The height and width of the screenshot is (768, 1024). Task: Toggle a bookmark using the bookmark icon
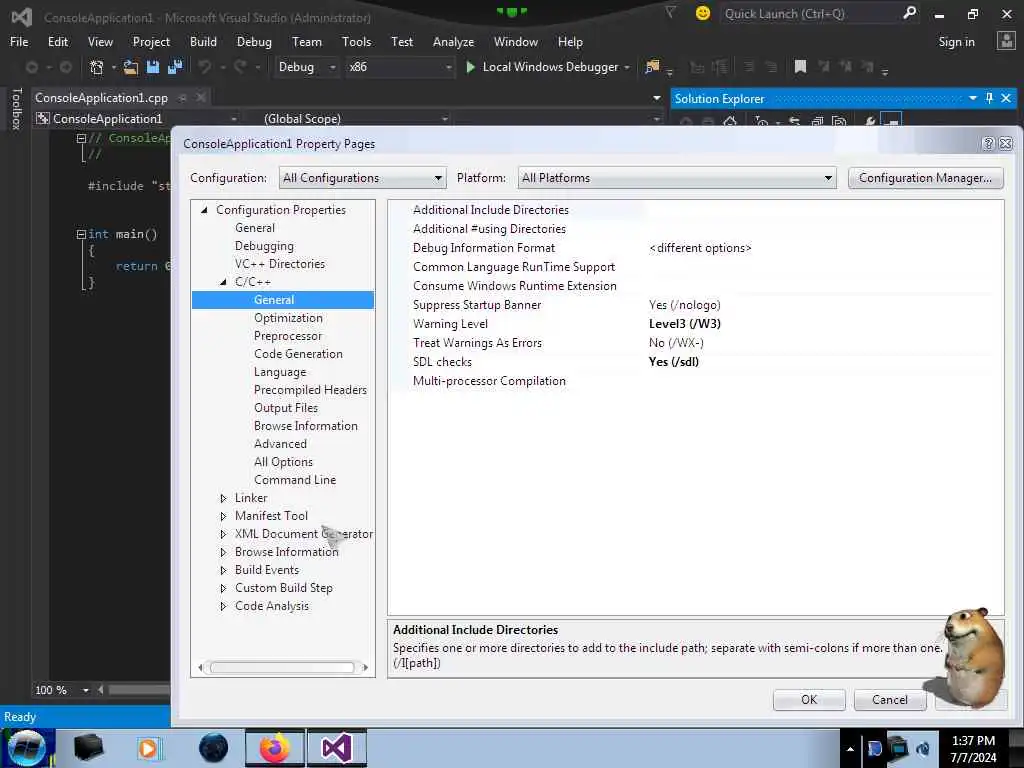(800, 67)
